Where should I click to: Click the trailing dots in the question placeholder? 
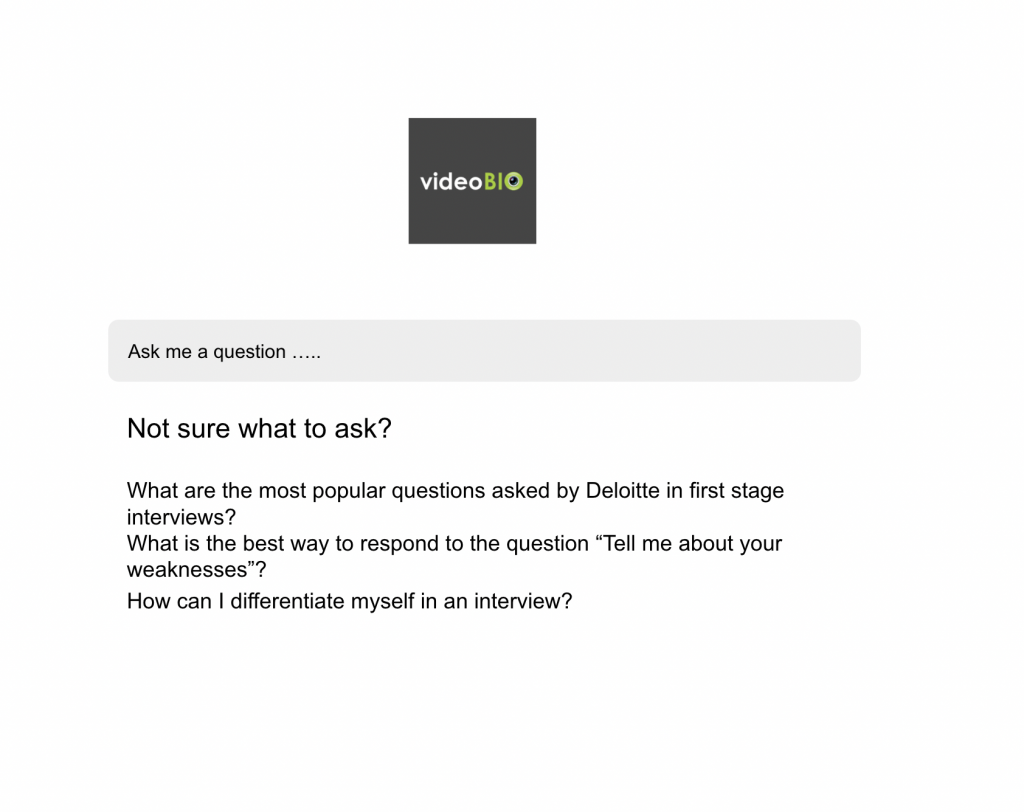pos(306,355)
